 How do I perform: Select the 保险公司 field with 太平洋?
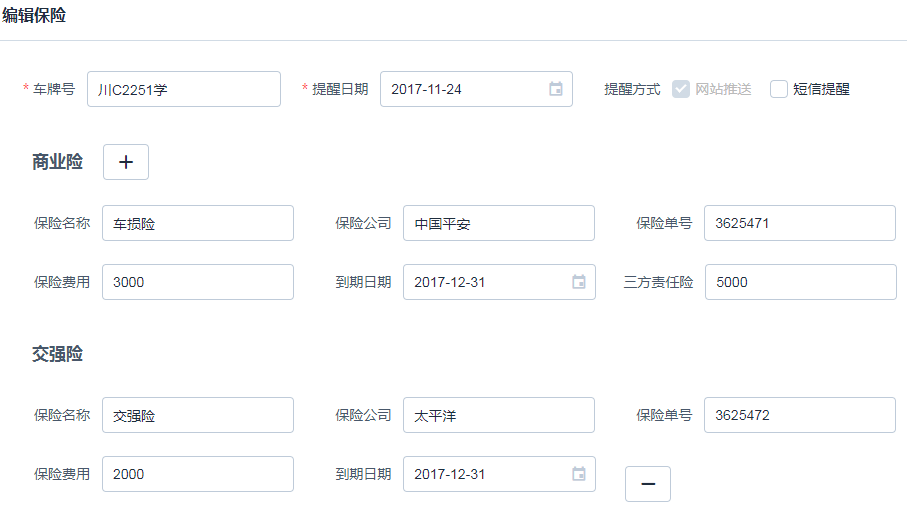(x=498, y=415)
